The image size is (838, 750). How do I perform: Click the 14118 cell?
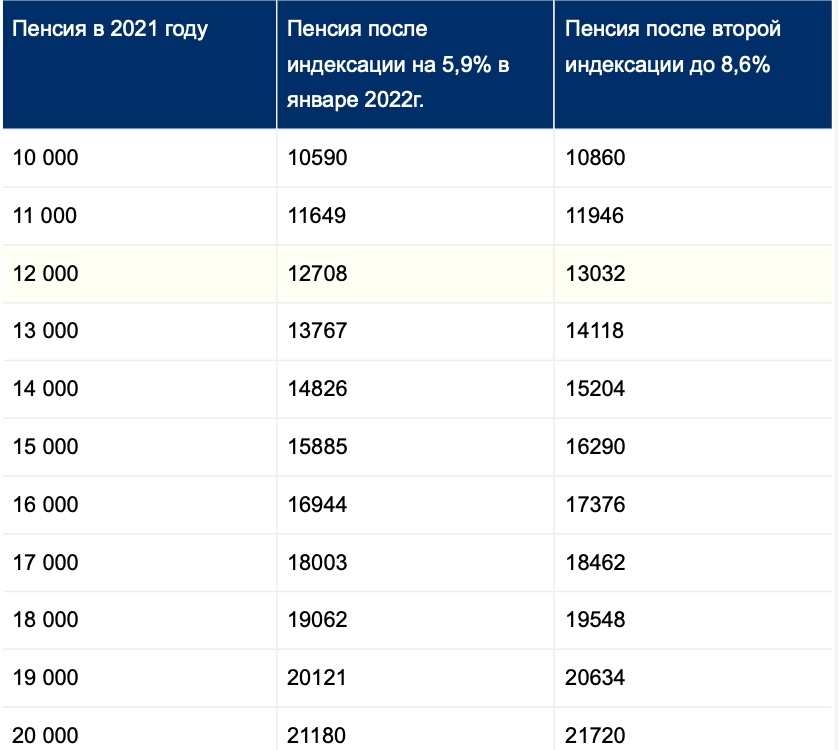pyautogui.click(x=595, y=331)
